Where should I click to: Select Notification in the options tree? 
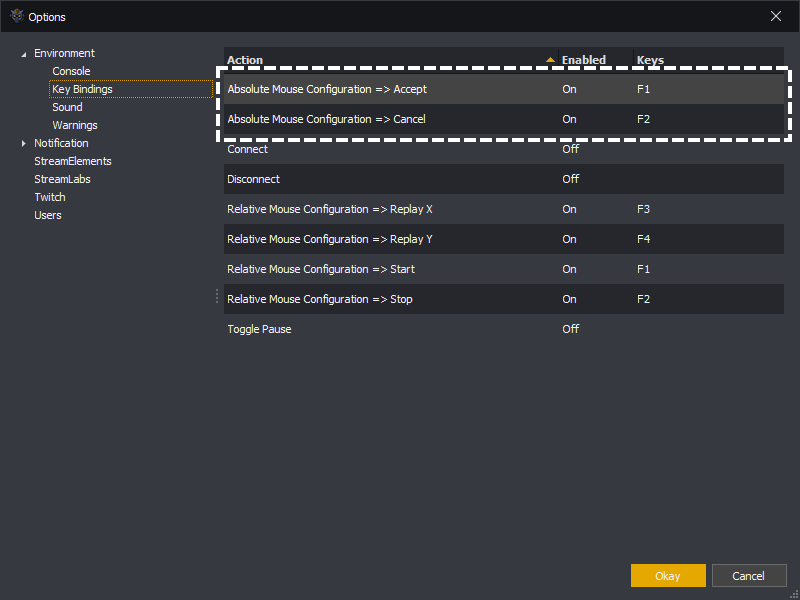61,143
